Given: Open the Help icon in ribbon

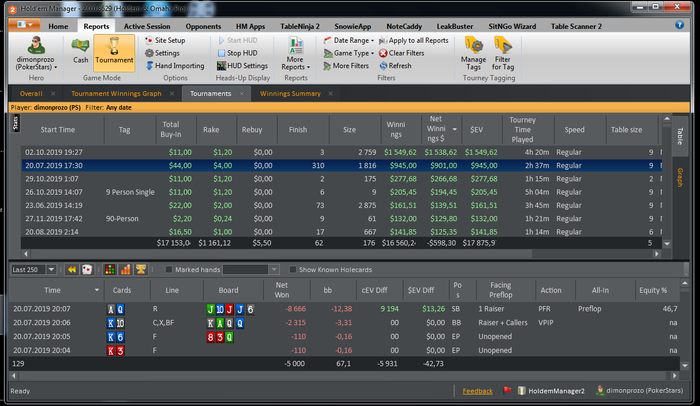Looking at the screenshot, I should 679,25.
